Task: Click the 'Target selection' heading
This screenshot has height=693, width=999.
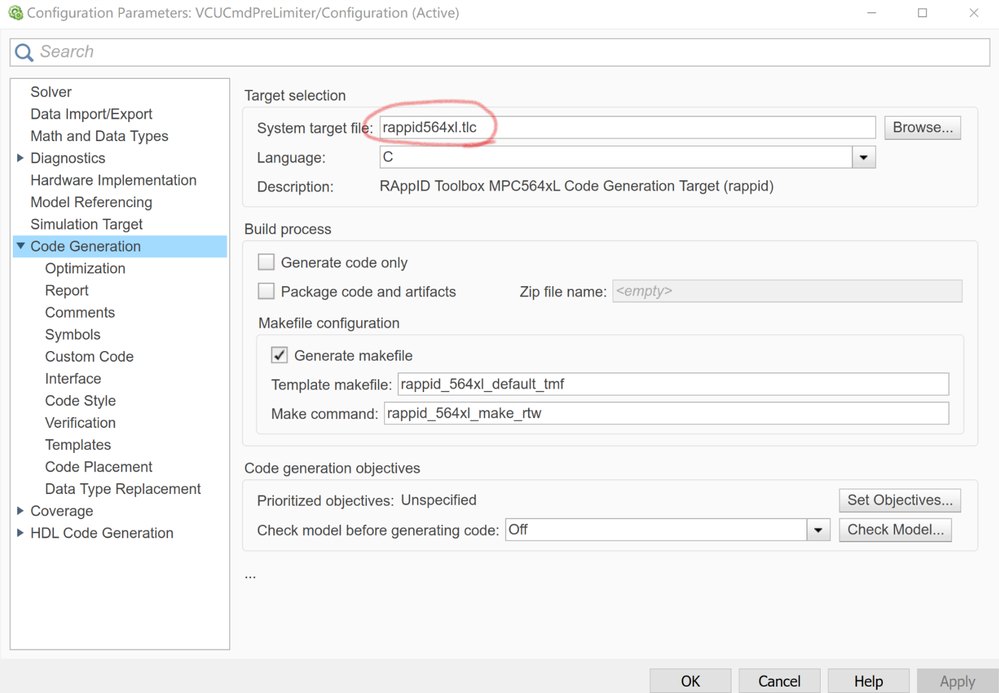Action: coord(295,96)
